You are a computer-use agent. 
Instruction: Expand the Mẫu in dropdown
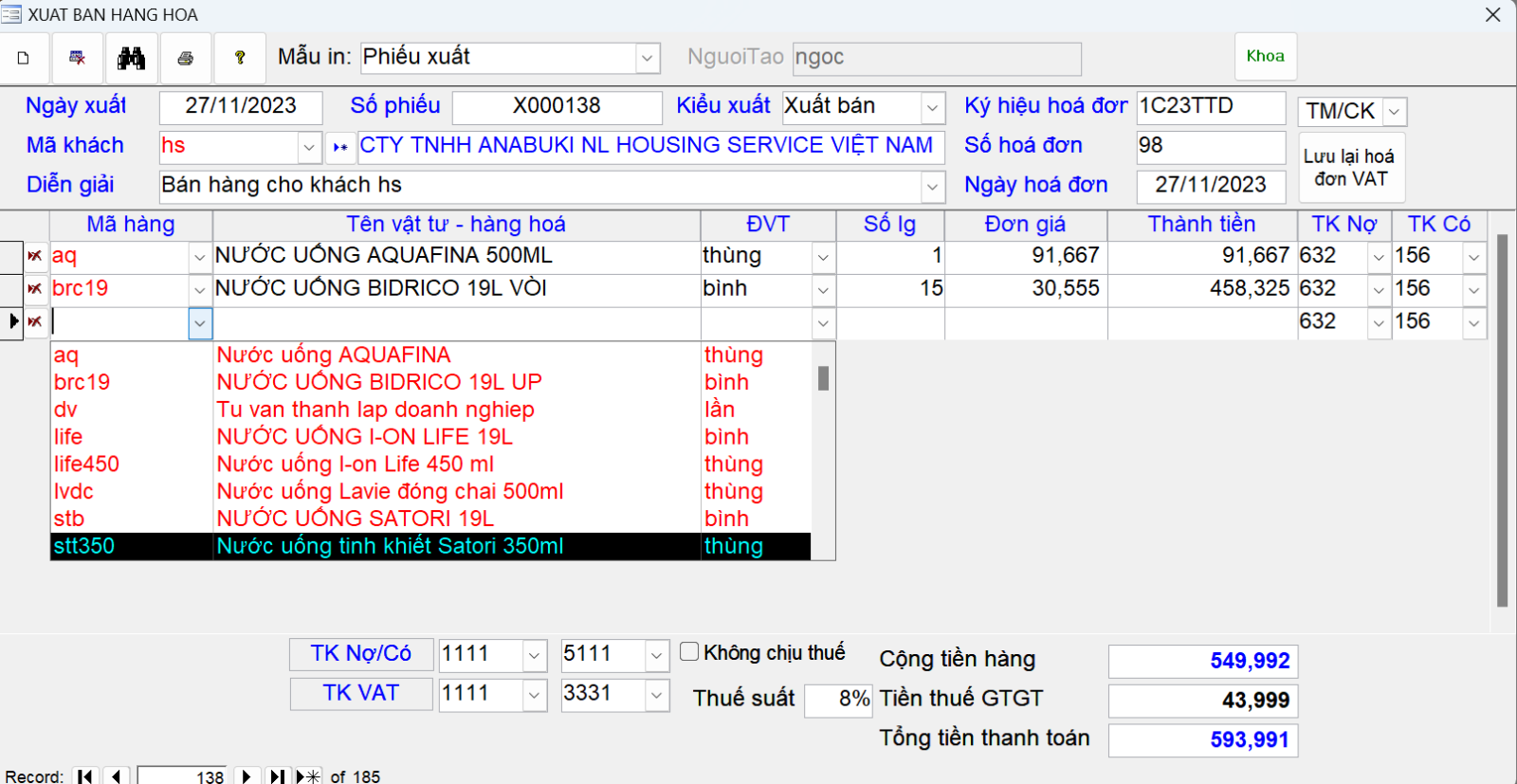point(647,58)
